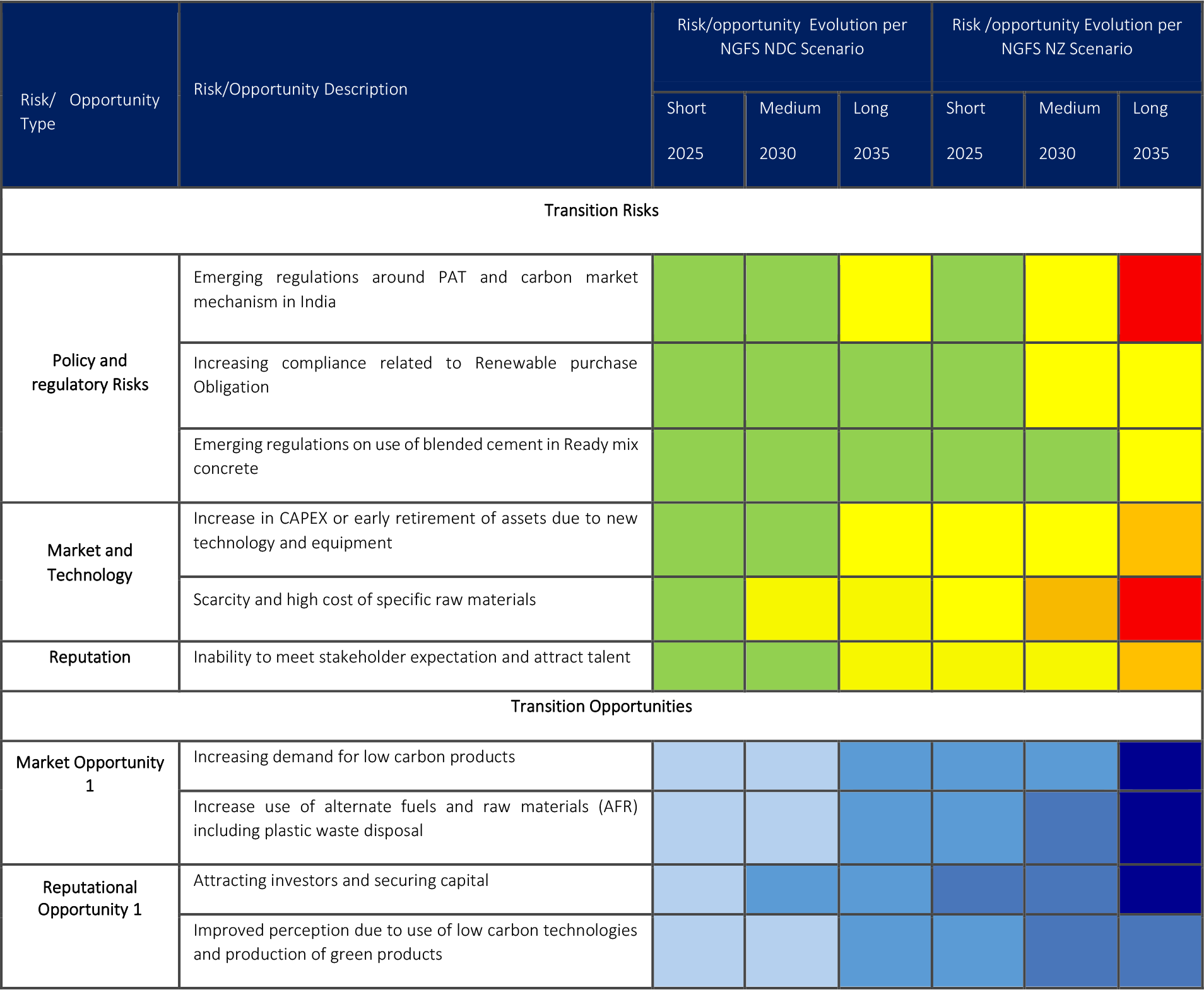Select the Reputational Opportunity 1 label

[89, 899]
